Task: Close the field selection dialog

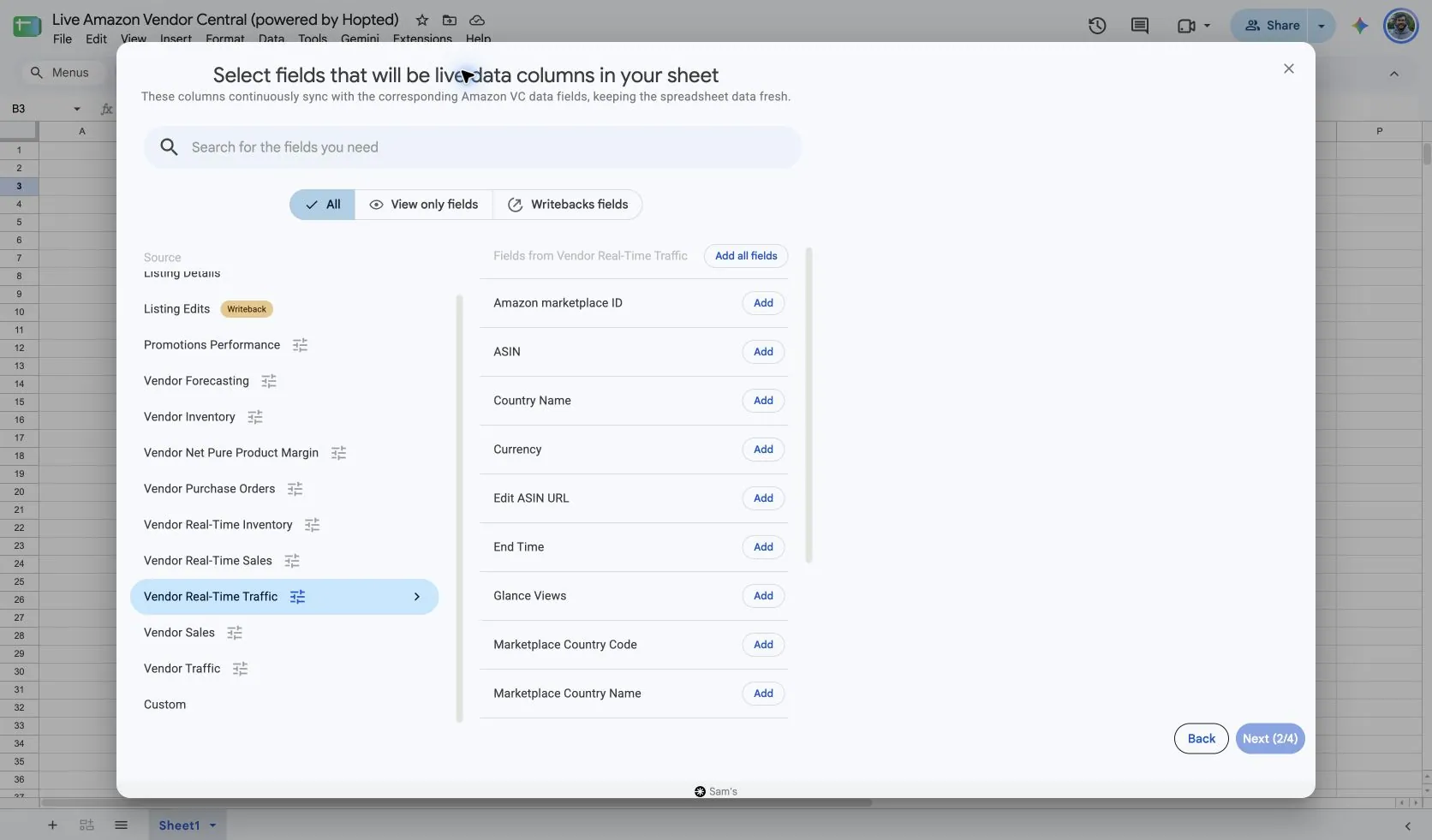Action: [1289, 69]
